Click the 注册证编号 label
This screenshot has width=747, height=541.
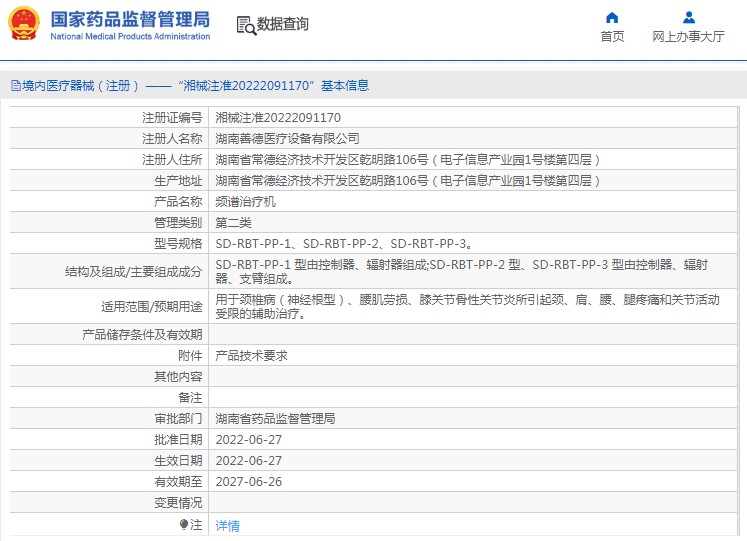tap(172, 118)
